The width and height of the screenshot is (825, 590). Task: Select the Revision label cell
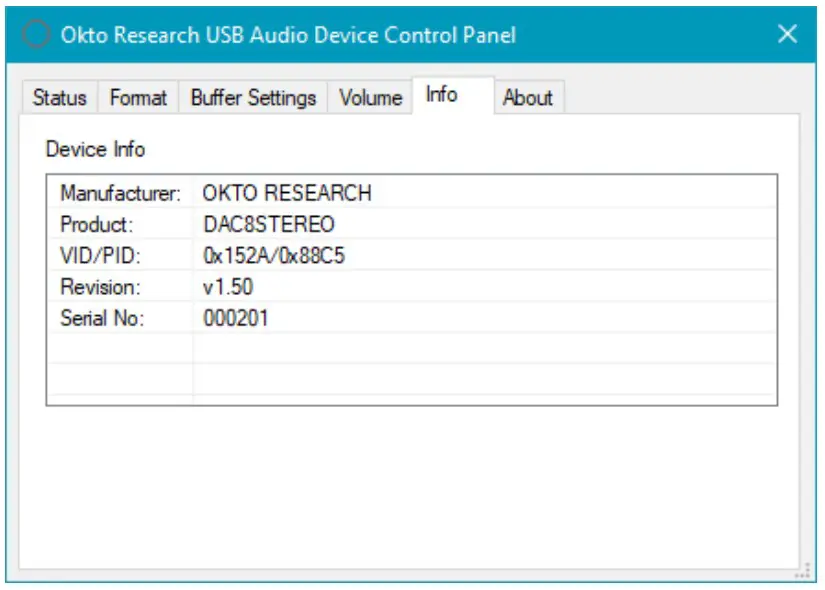[100, 287]
